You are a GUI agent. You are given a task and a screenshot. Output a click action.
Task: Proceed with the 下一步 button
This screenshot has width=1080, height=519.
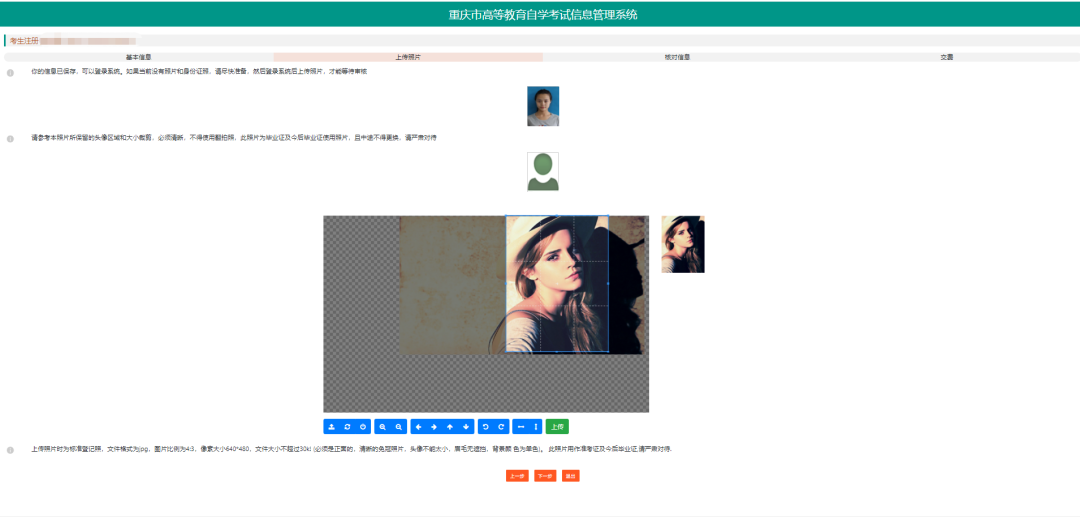pyautogui.click(x=545, y=476)
